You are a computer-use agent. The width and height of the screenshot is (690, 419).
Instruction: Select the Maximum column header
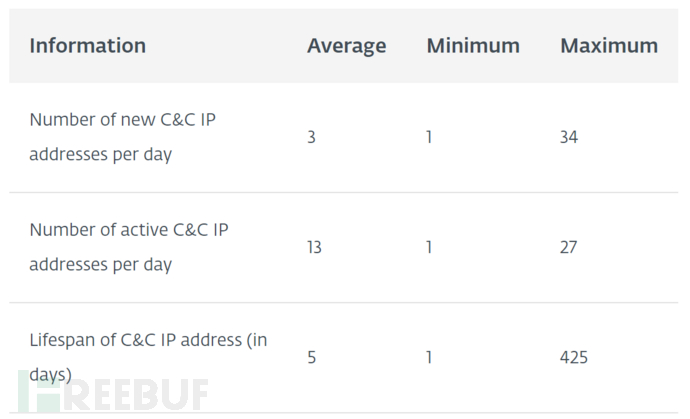609,46
